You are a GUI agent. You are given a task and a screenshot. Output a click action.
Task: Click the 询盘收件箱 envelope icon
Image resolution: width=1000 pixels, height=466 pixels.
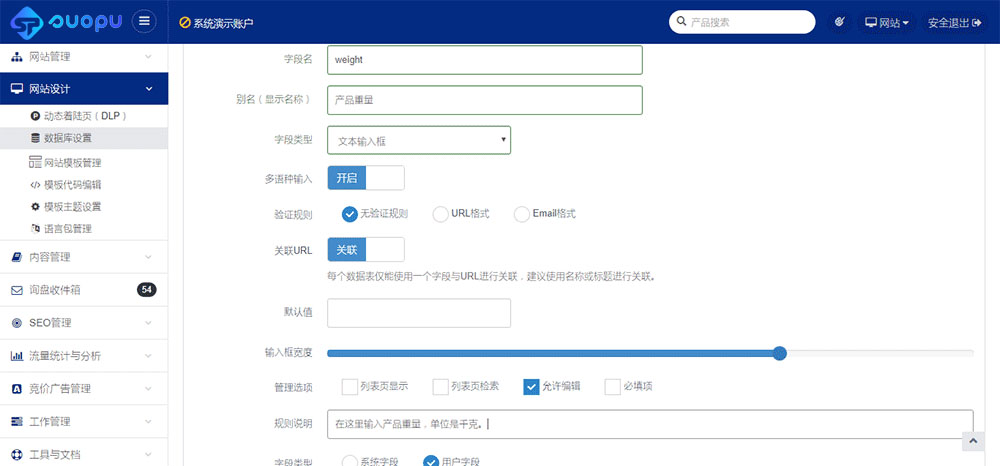coord(17,290)
